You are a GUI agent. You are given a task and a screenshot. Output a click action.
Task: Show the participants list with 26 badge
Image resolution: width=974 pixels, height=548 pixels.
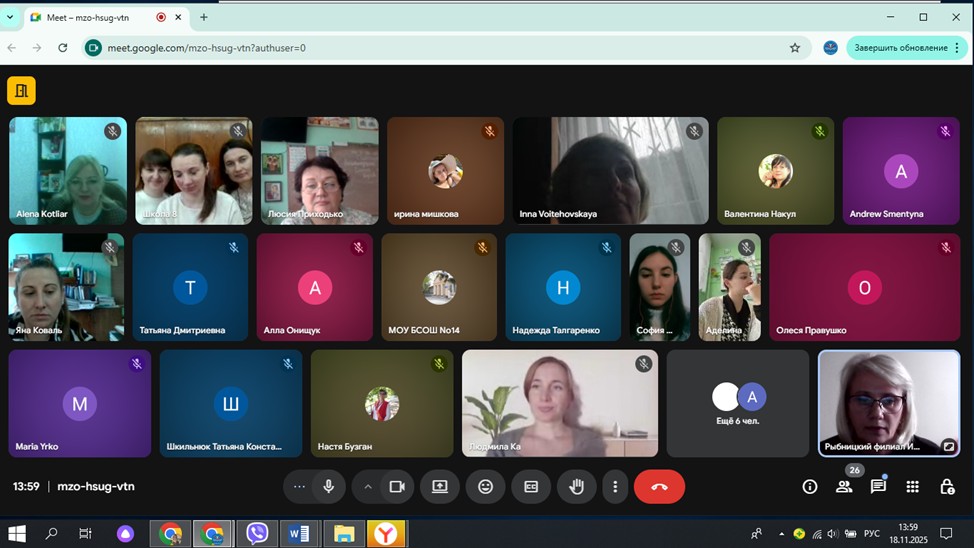(844, 487)
